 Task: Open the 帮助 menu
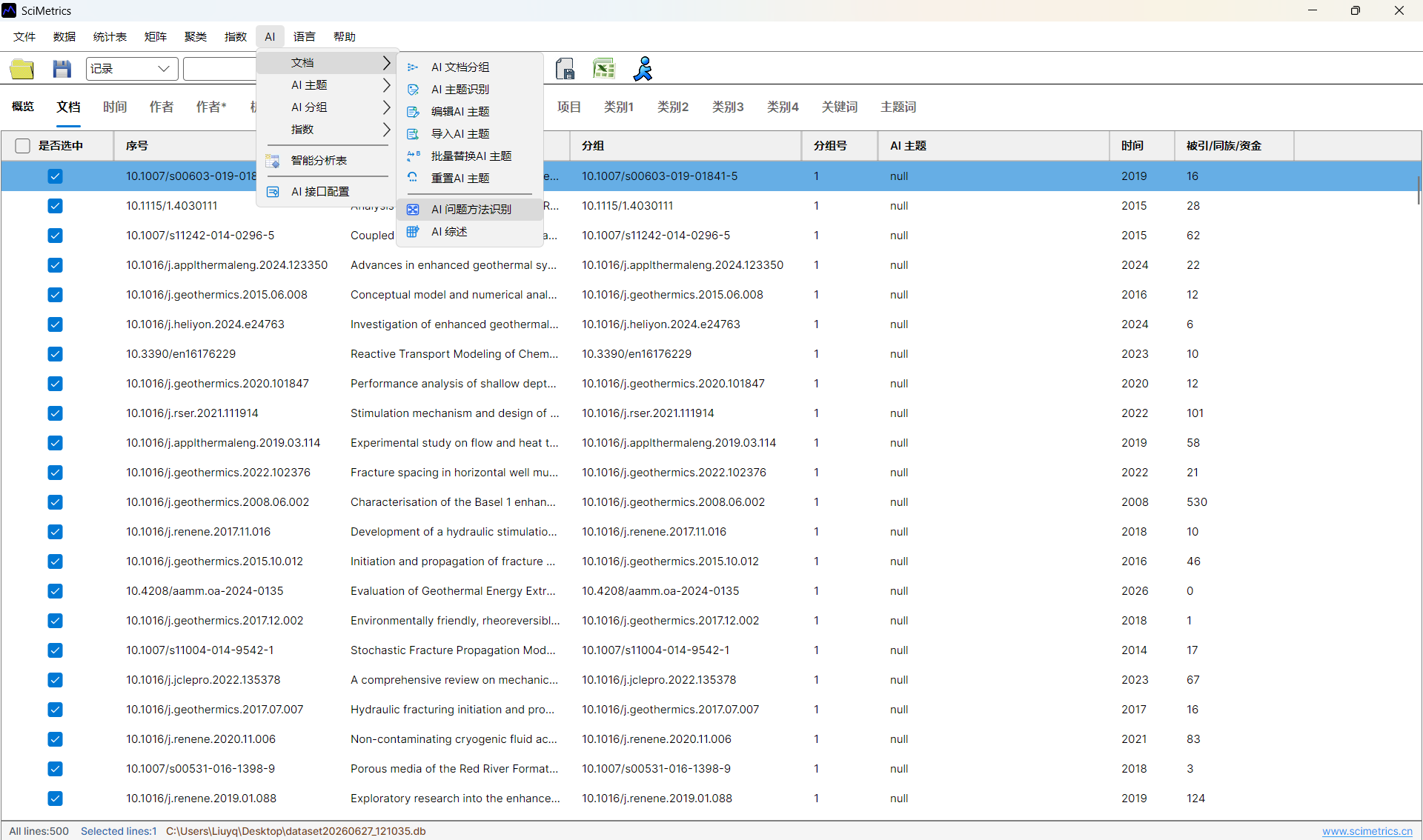(x=345, y=36)
